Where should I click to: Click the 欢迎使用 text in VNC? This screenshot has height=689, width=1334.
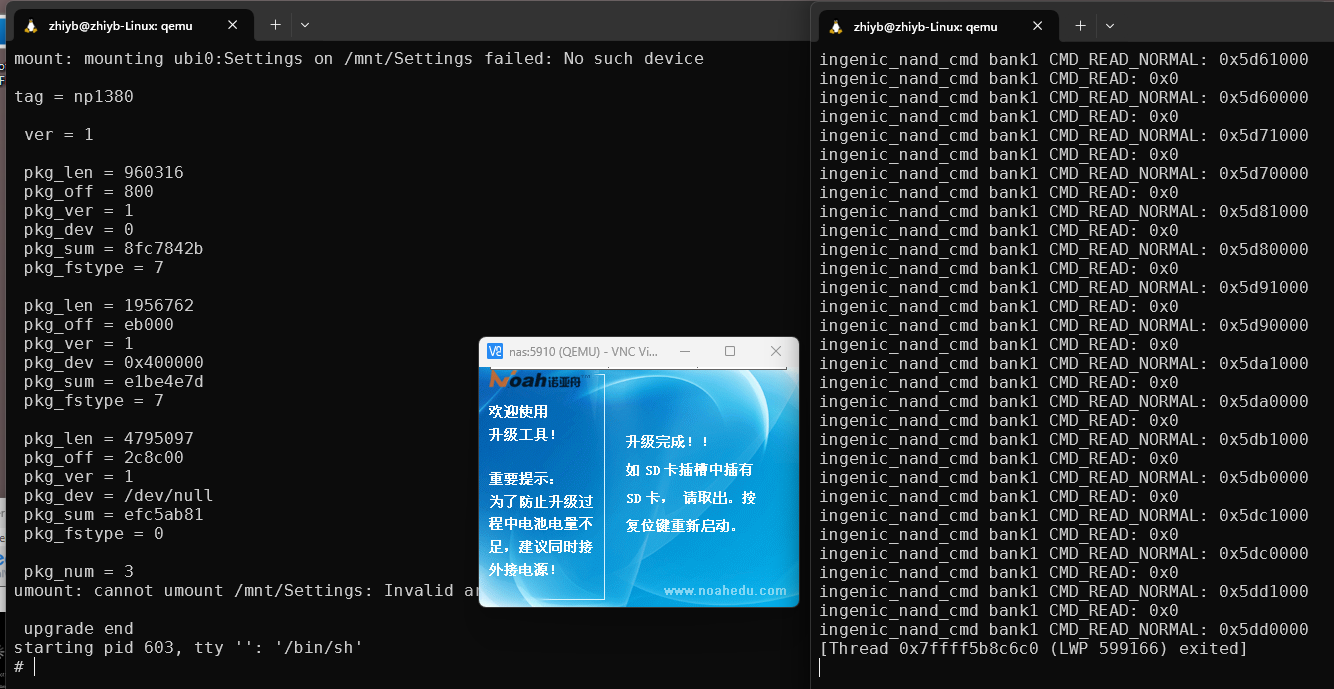[518, 411]
